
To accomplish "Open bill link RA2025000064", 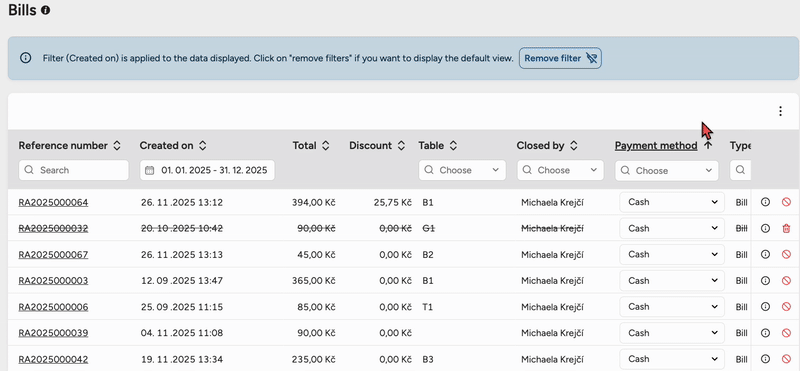I will coord(53,203).
